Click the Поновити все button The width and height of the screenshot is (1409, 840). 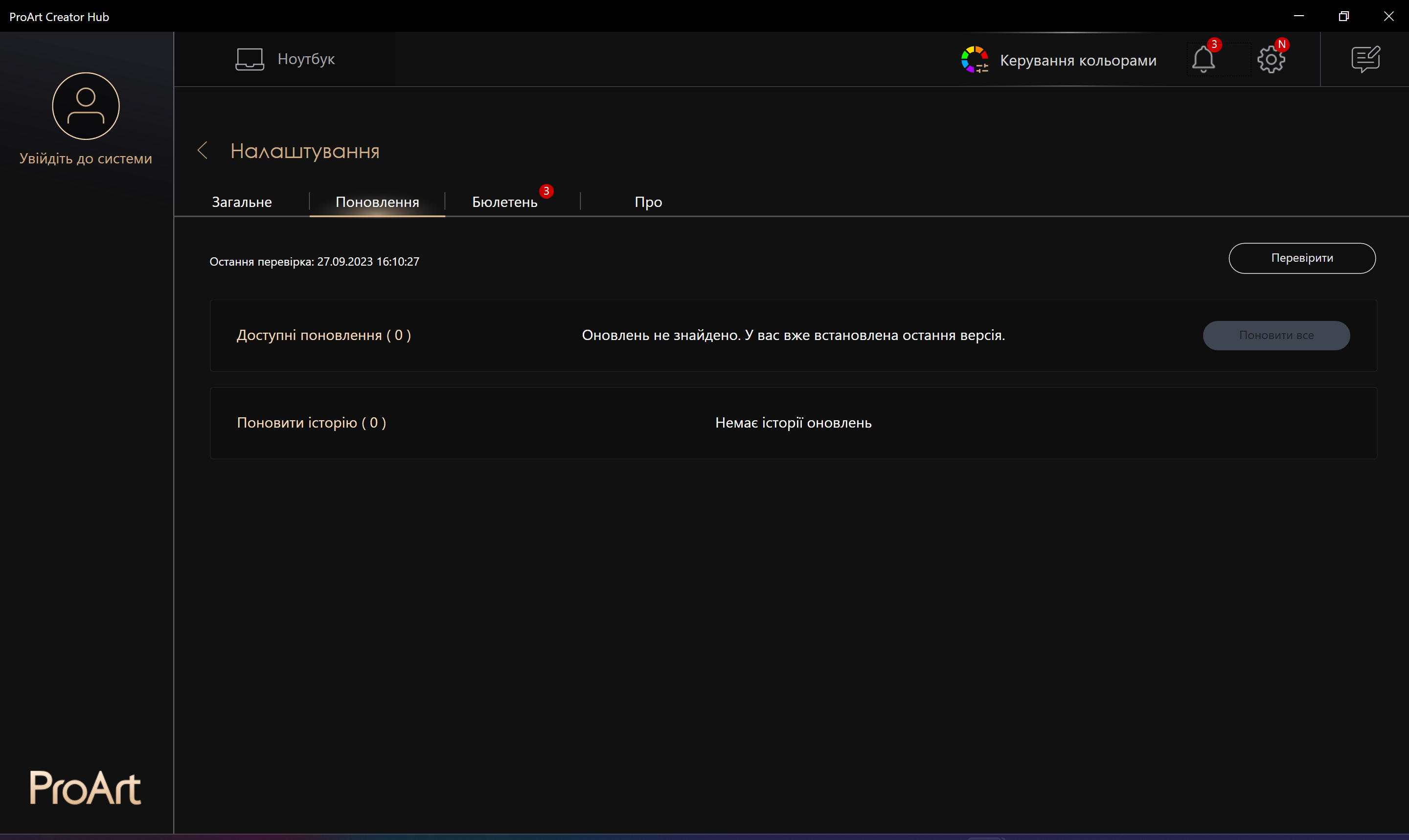point(1276,335)
